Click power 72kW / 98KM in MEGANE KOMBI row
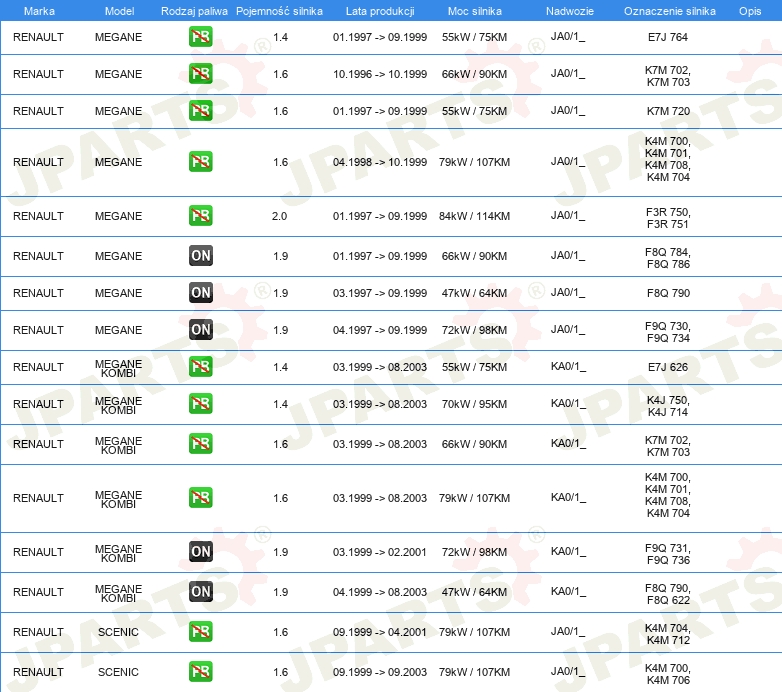 pyautogui.click(x=474, y=552)
